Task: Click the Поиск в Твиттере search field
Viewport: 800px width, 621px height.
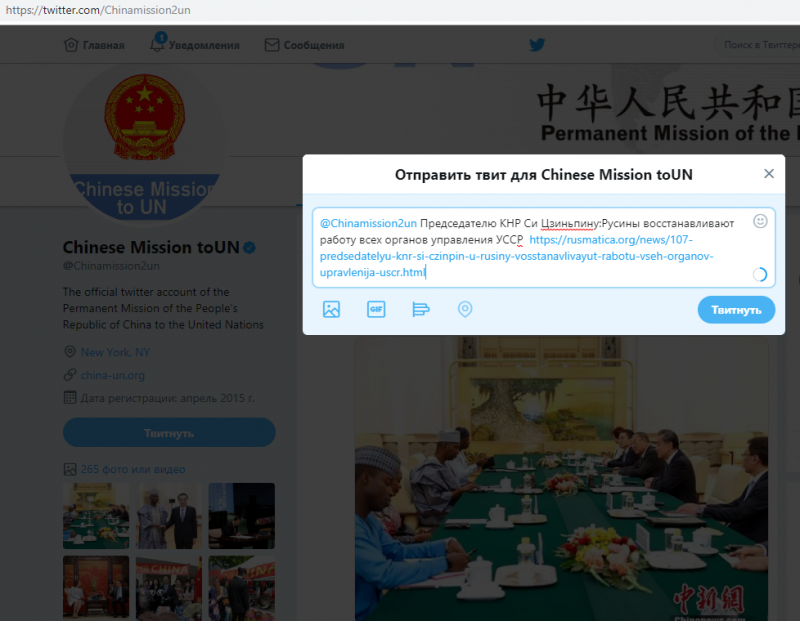Action: 758,45
